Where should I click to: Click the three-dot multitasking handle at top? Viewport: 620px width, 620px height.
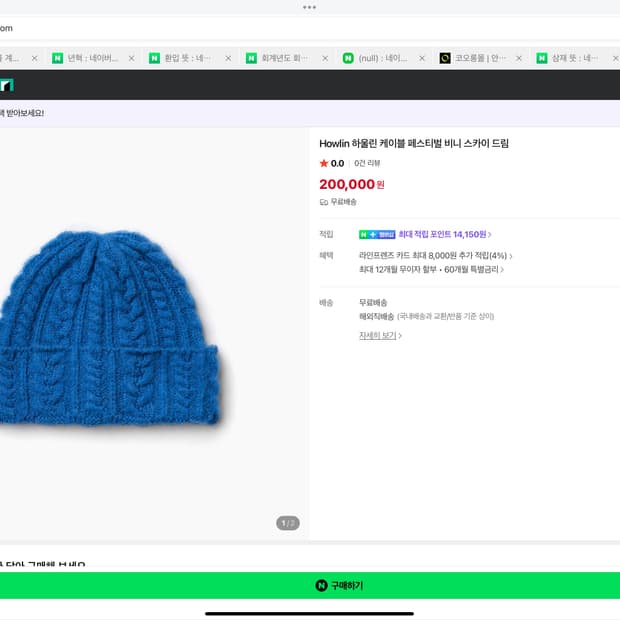(x=309, y=7)
